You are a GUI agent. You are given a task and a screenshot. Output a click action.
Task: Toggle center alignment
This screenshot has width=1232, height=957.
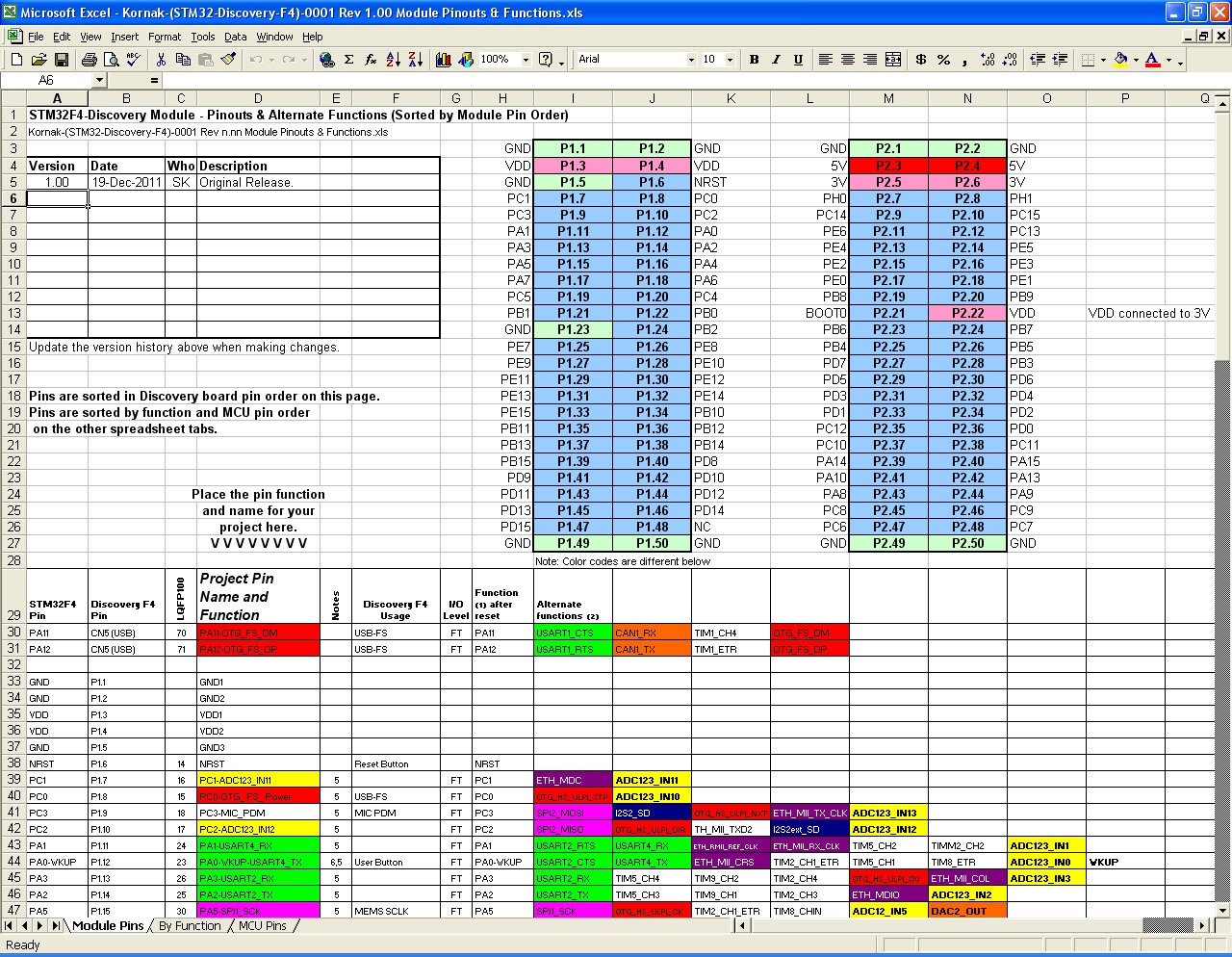848,60
